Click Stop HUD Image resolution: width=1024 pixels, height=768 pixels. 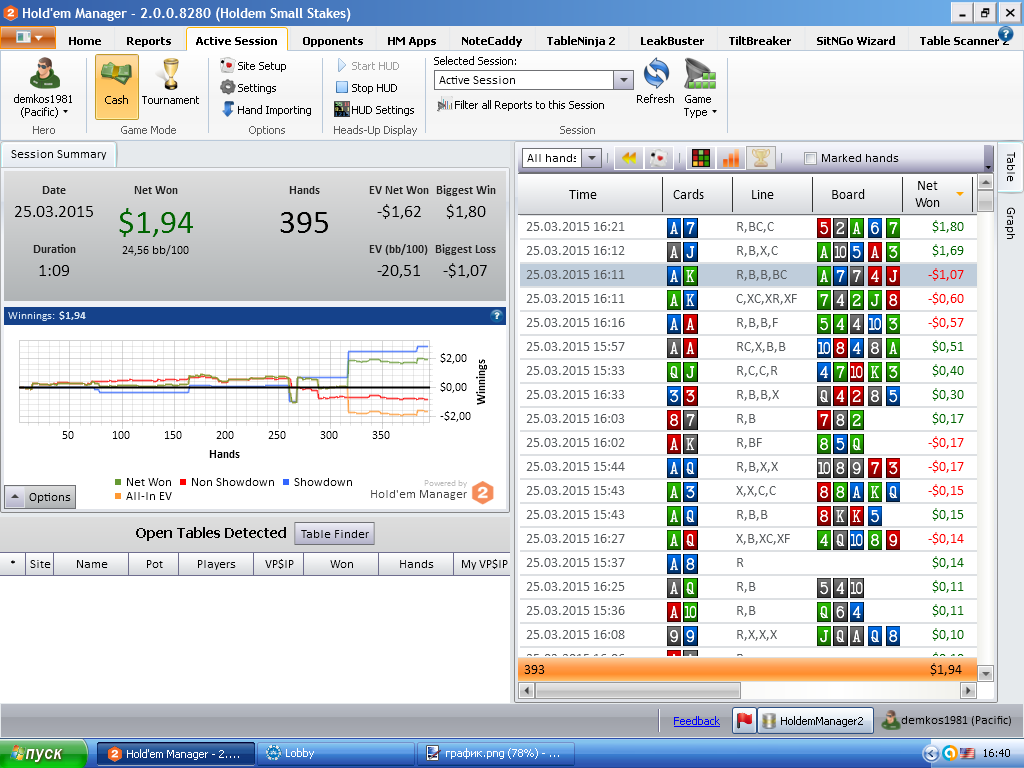[x=366, y=88]
